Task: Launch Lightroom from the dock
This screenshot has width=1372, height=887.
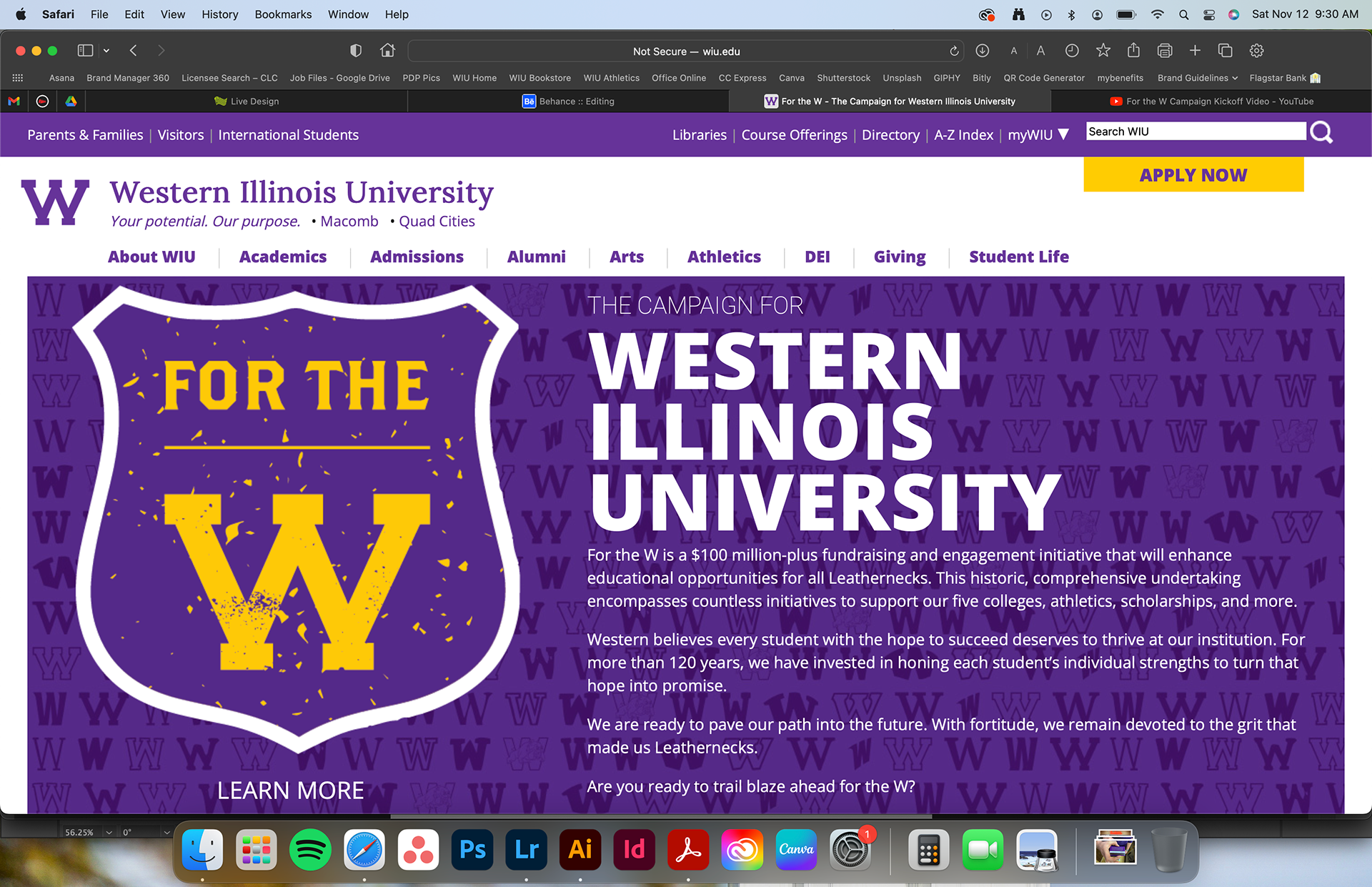Action: click(x=527, y=850)
